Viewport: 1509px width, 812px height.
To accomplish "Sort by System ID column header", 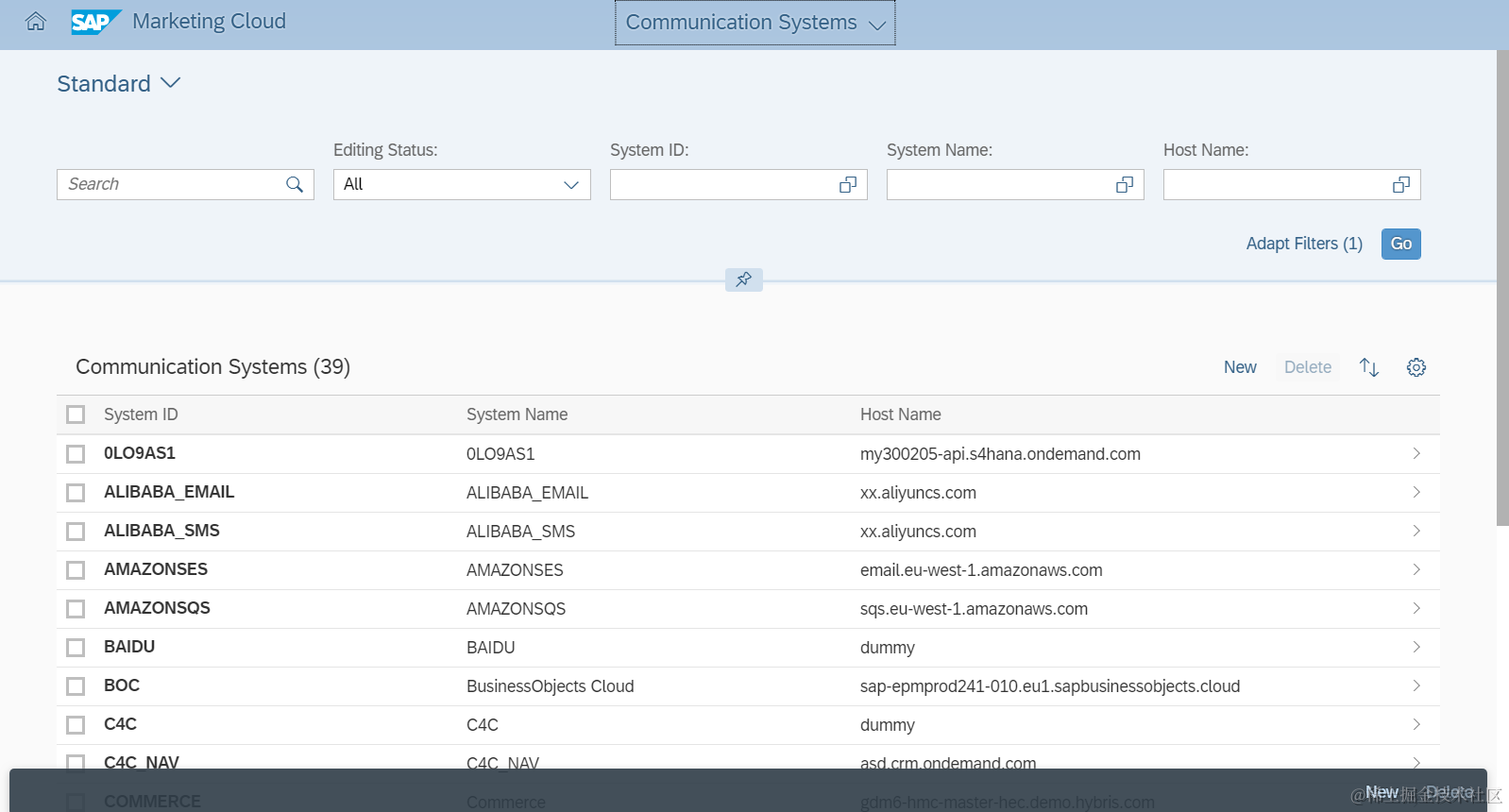I will click(141, 414).
